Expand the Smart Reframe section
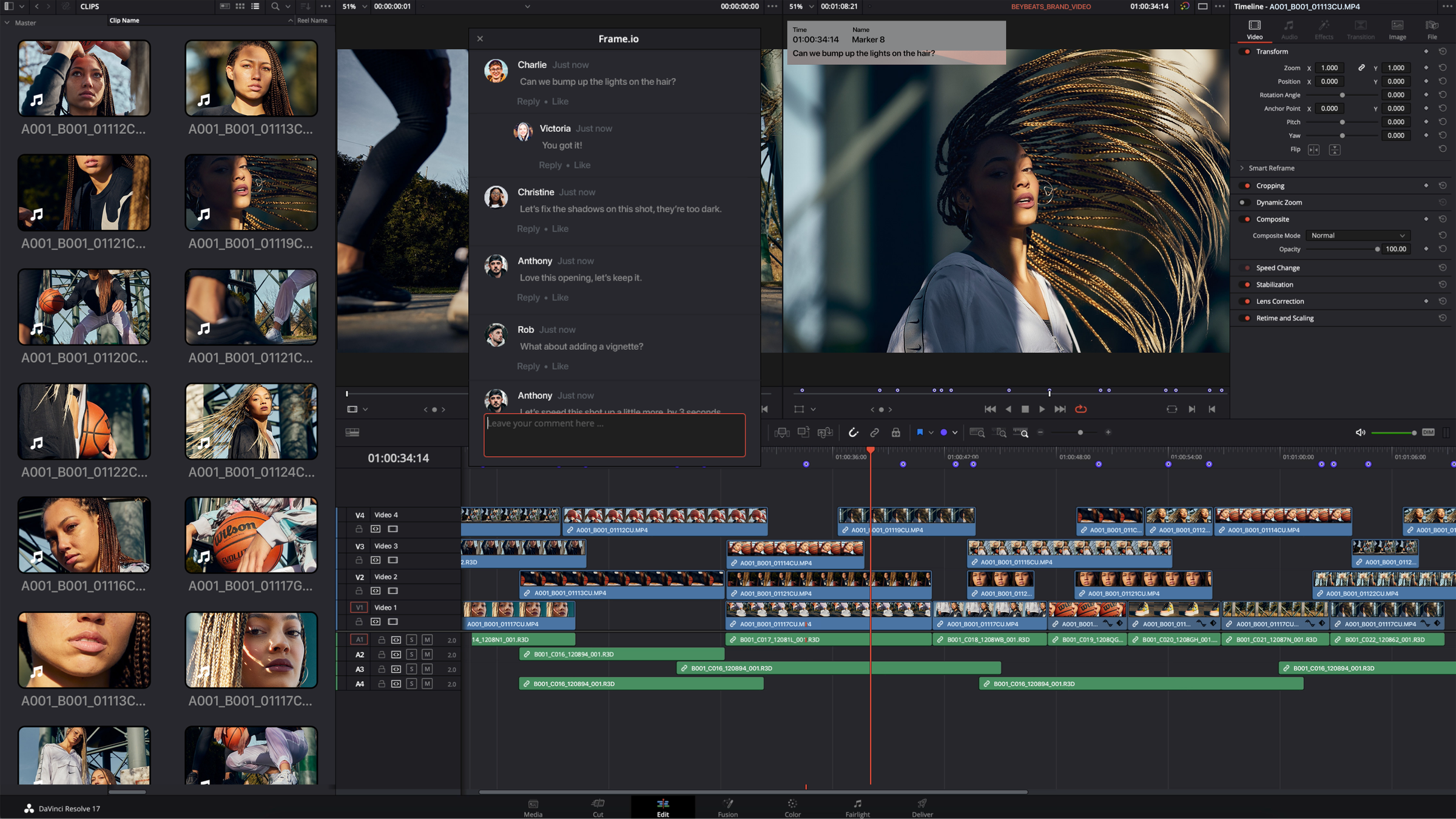The width and height of the screenshot is (1456, 819). pos(1242,168)
